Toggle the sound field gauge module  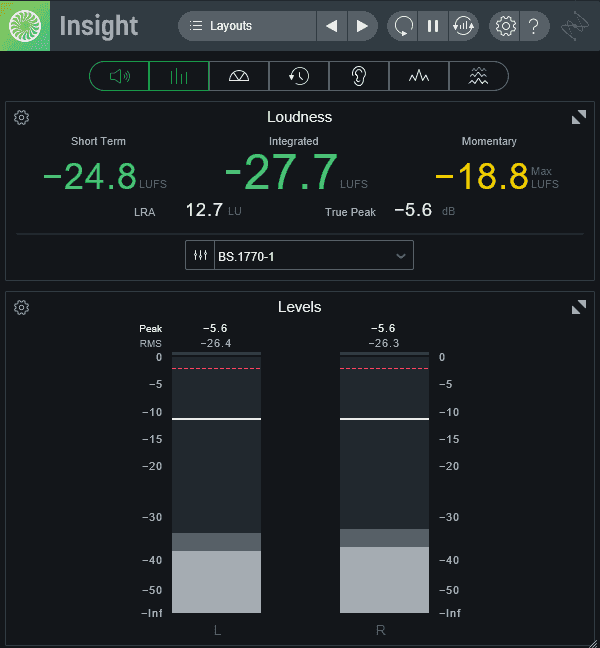click(x=239, y=76)
